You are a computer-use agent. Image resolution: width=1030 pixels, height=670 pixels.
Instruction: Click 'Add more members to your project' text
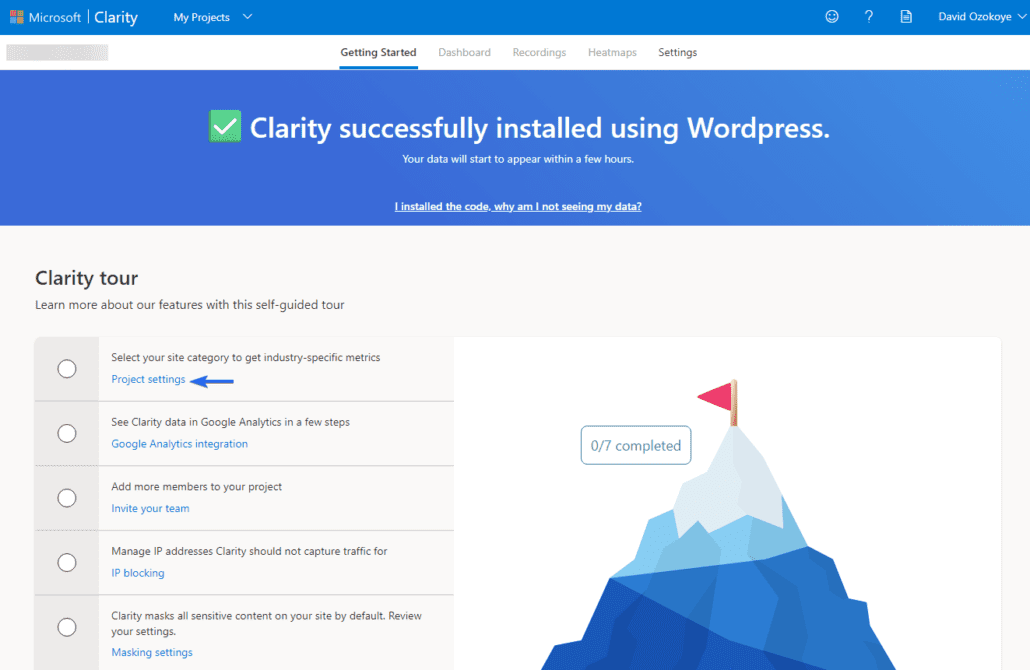196,487
